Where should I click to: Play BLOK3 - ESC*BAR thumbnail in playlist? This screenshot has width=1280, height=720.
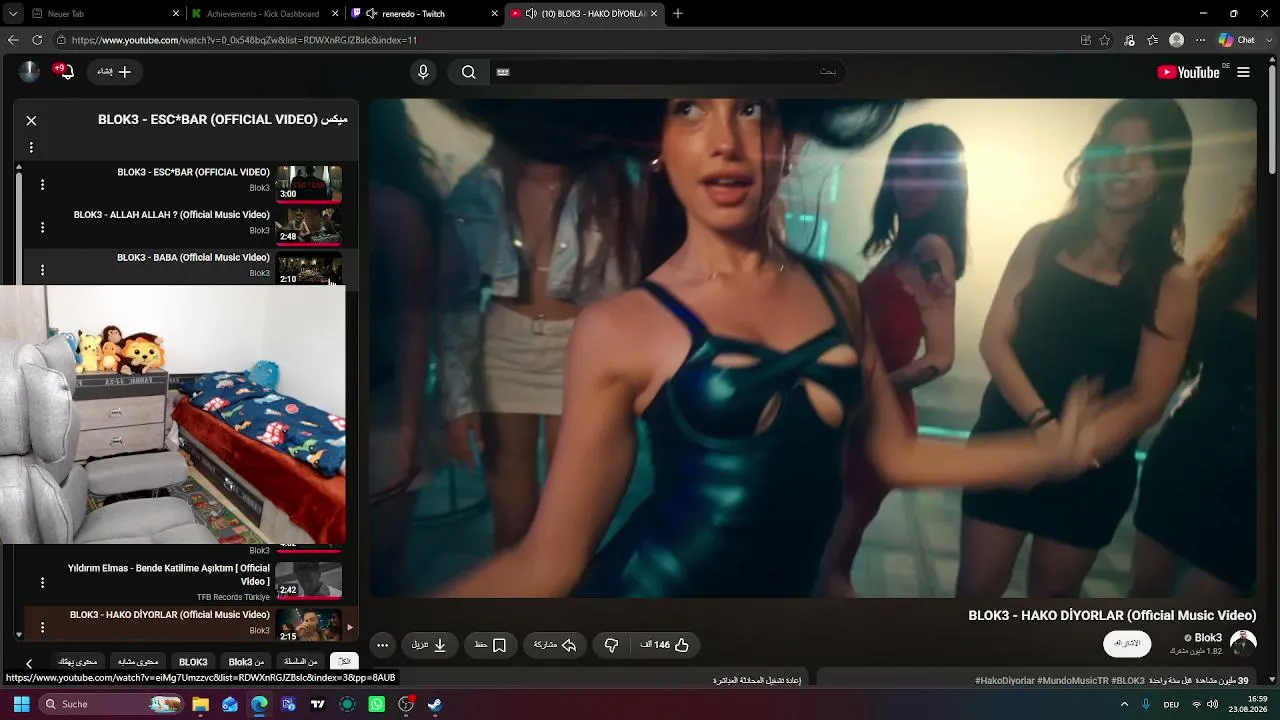coord(309,184)
